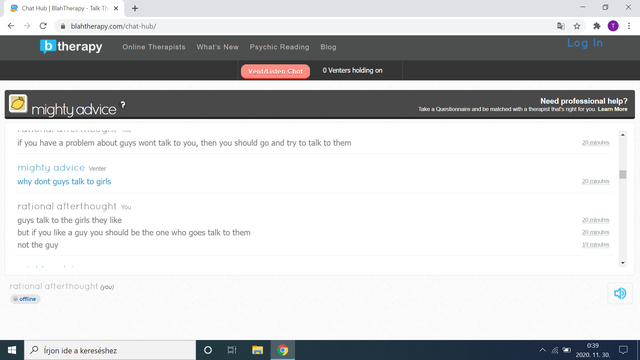Open Chrome's three-dot menu

(x=629, y=26)
